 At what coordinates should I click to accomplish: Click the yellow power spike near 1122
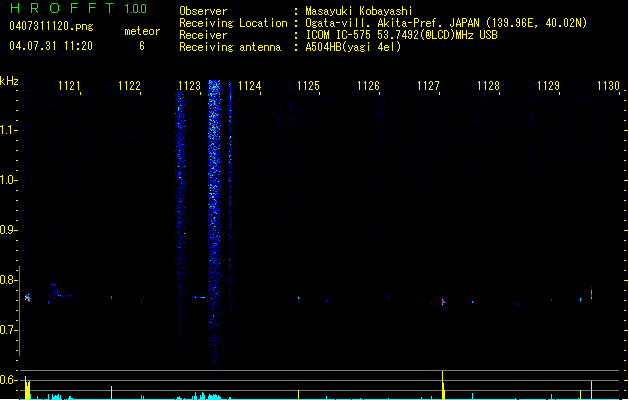click(112, 393)
